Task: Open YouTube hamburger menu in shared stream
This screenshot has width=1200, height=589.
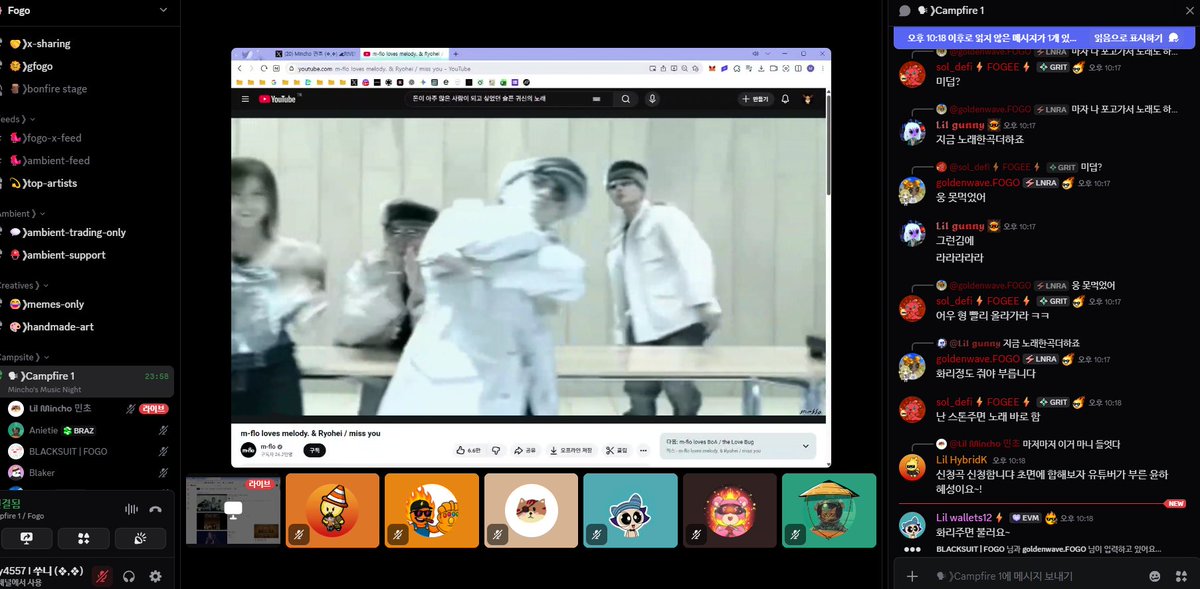Action: coord(245,99)
